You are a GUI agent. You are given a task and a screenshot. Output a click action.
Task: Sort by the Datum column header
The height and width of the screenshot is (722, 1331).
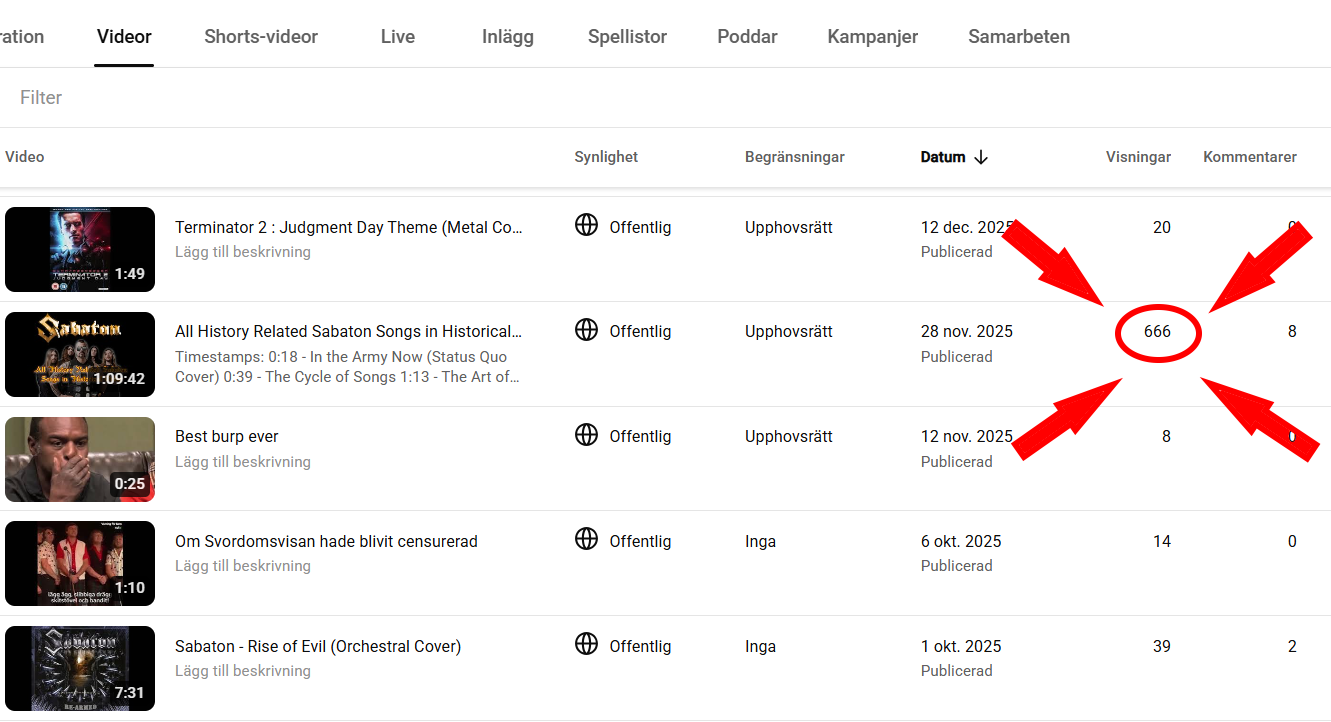(943, 157)
